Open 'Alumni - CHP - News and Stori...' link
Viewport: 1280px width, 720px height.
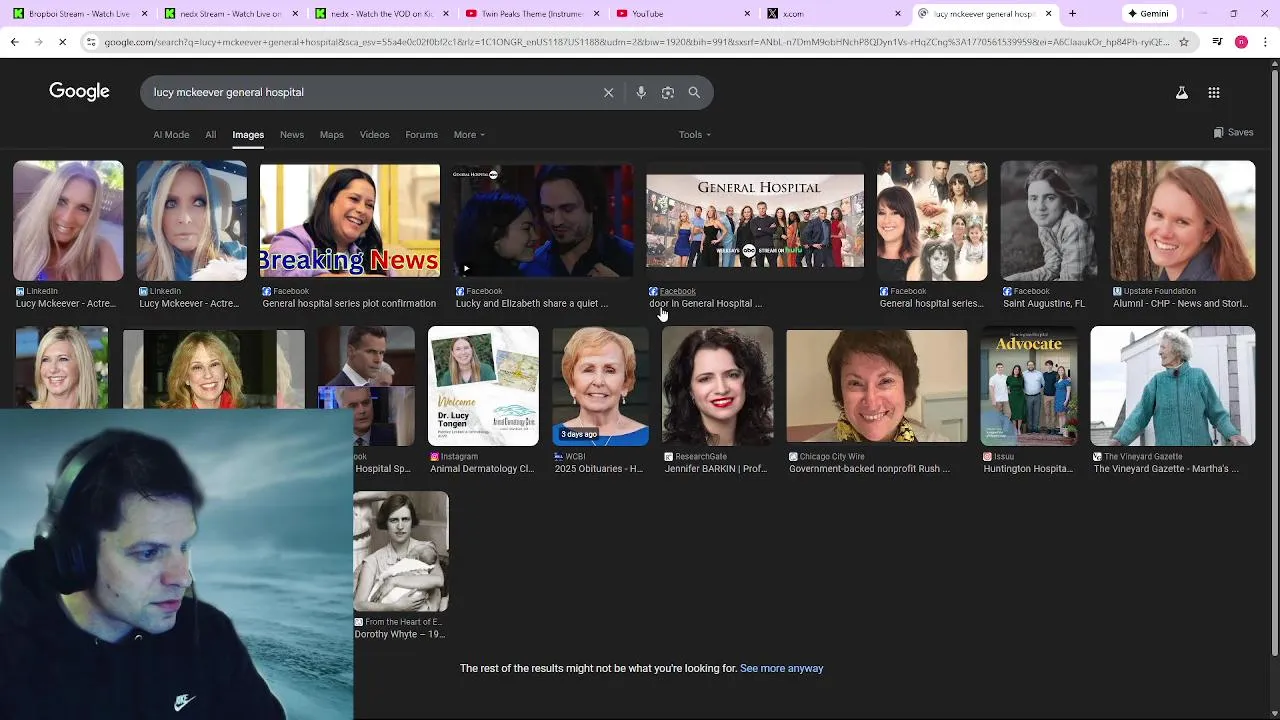click(x=1180, y=303)
